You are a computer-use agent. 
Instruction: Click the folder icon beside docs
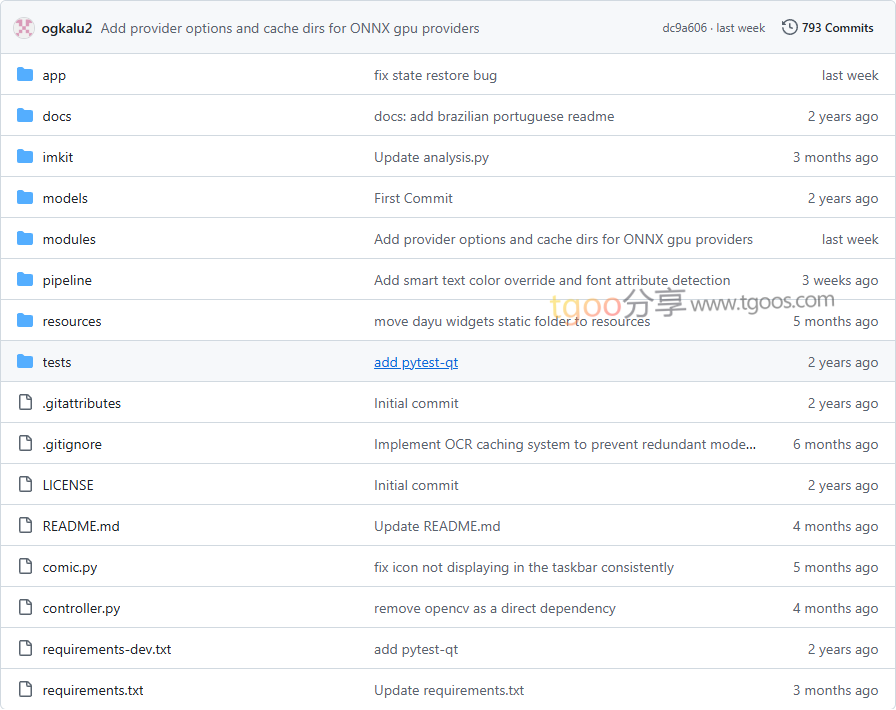(25, 116)
